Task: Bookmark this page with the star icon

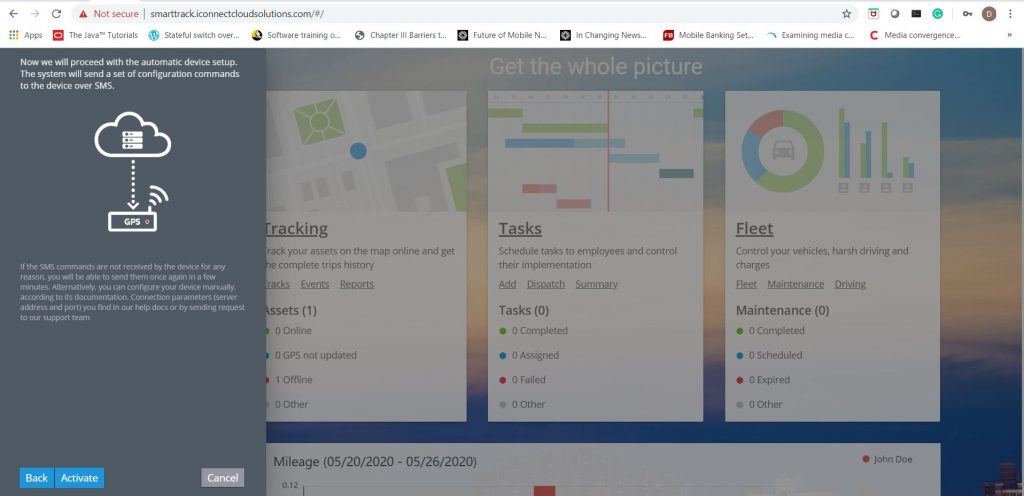Action: (x=846, y=14)
